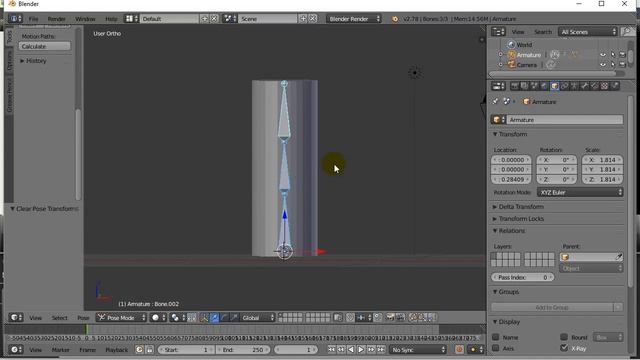Select the World item in outliner
The height and width of the screenshot is (360, 640).
click(x=524, y=45)
